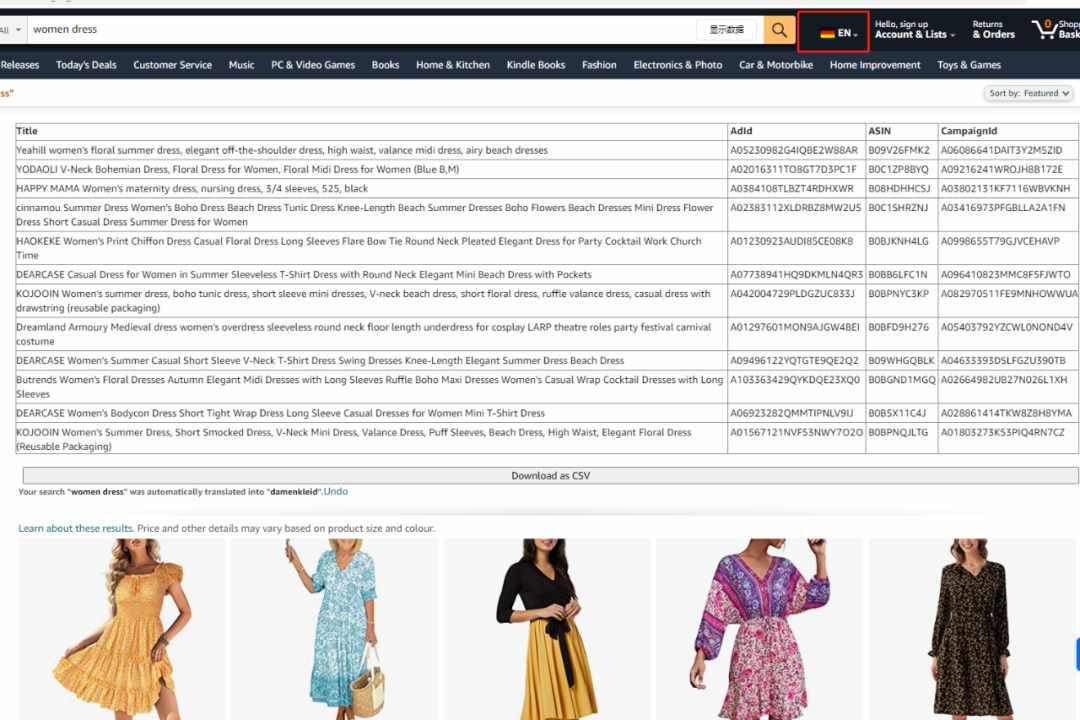Open Electronics & Photo category

click(x=678, y=65)
